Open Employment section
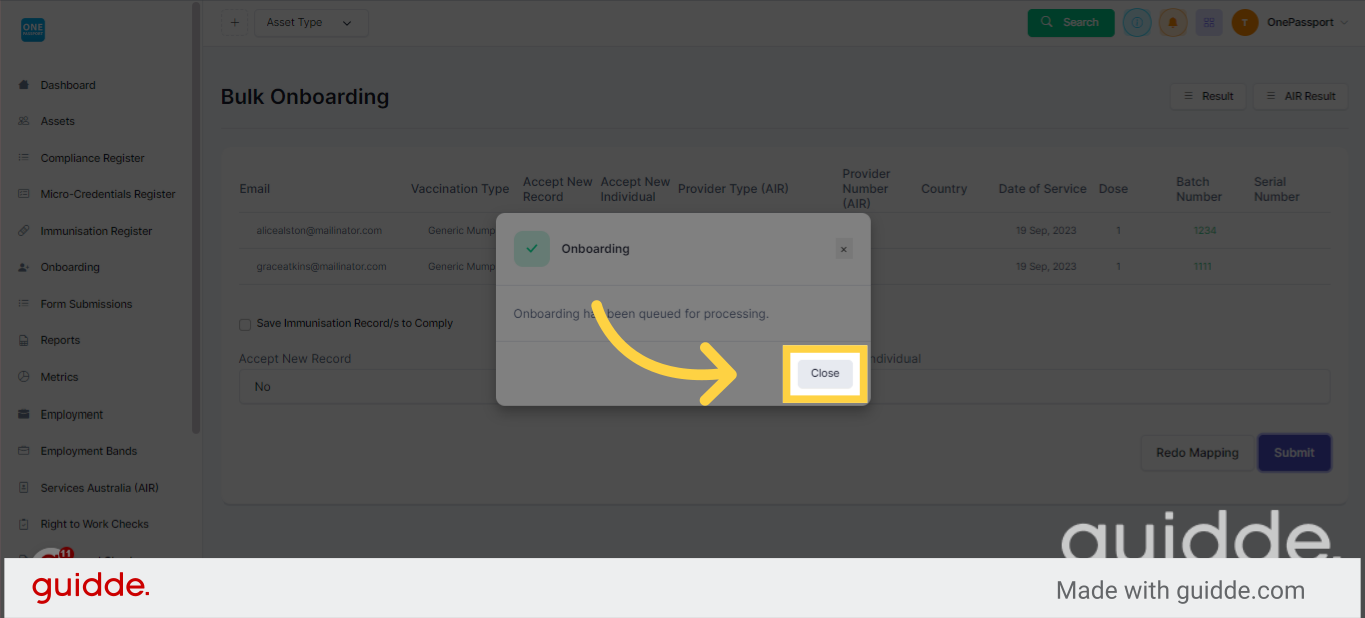 [x=72, y=414]
